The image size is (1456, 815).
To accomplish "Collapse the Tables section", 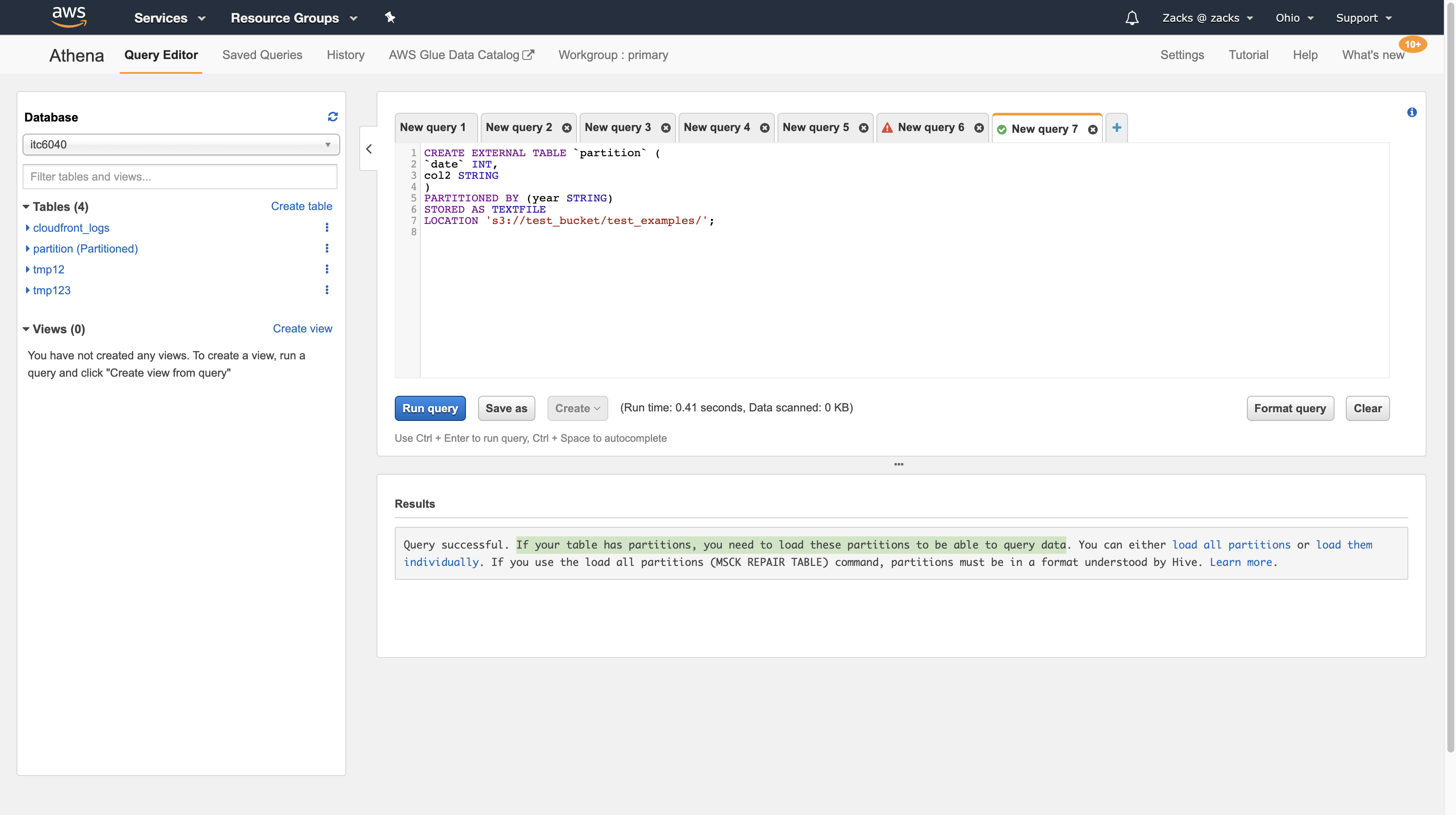I will coord(26,206).
